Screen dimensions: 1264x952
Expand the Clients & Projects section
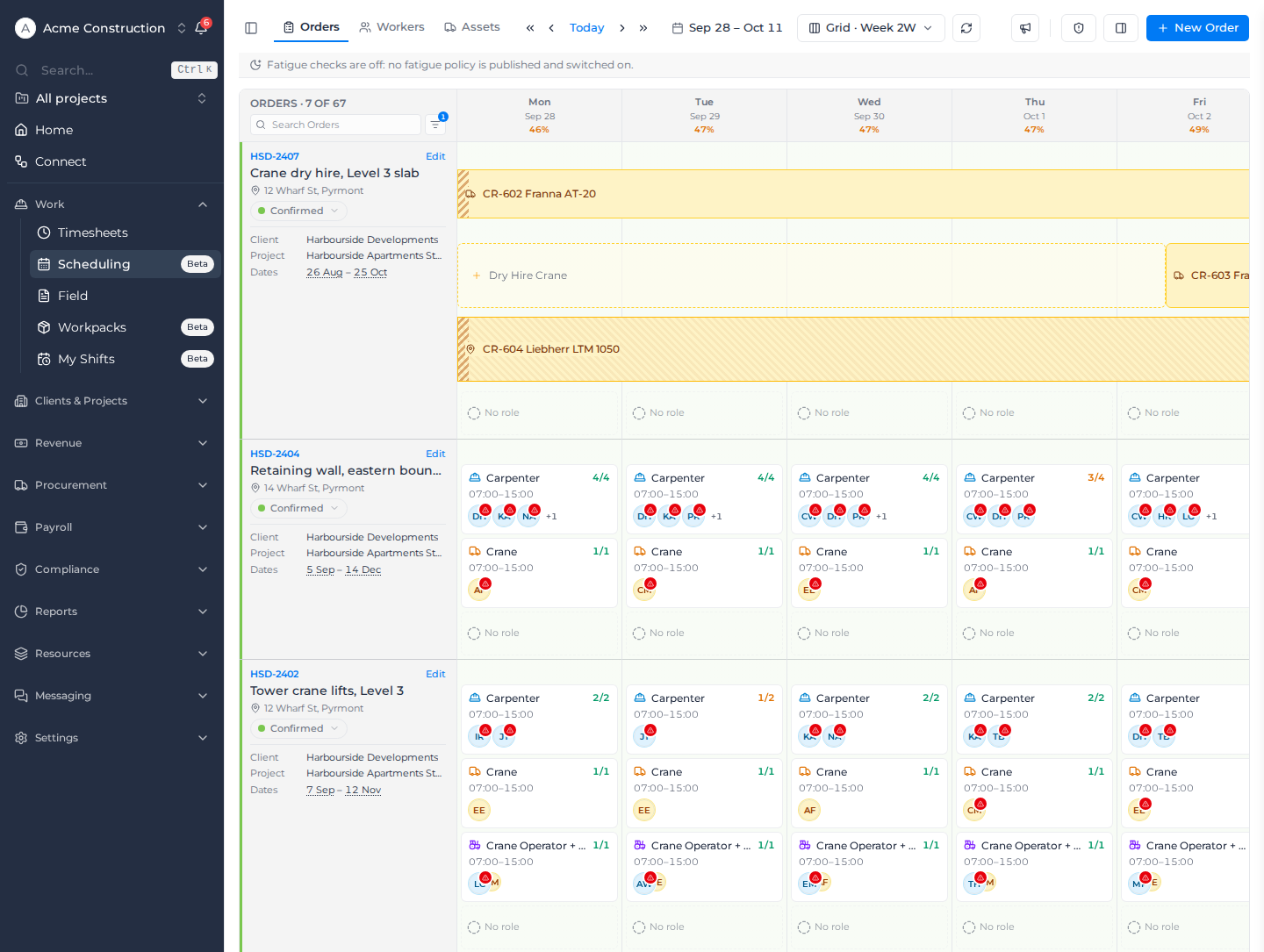click(111, 401)
